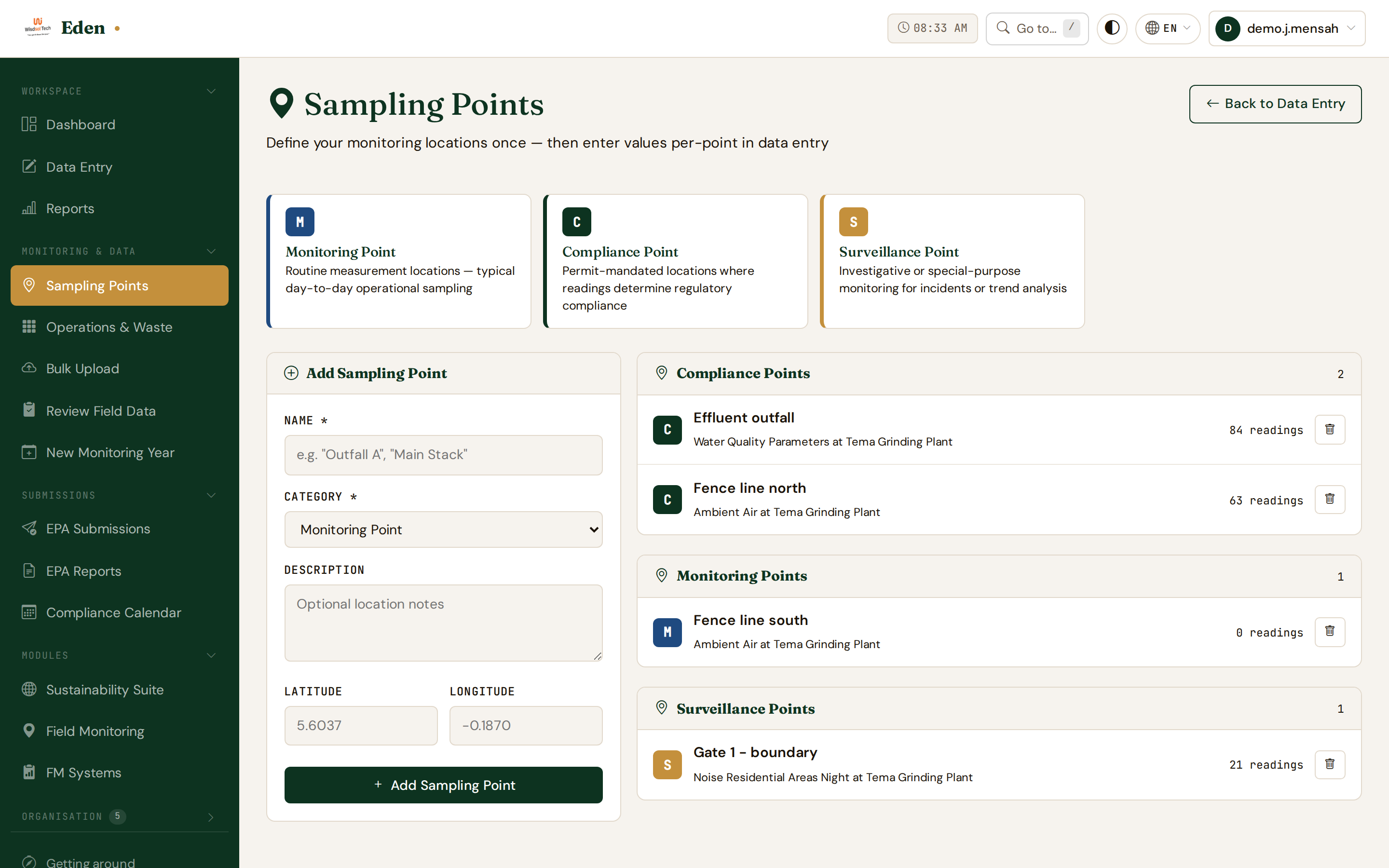Screen dimensions: 1389x868
Task: Open the Go to... search box
Action: pyautogui.click(x=1036, y=28)
